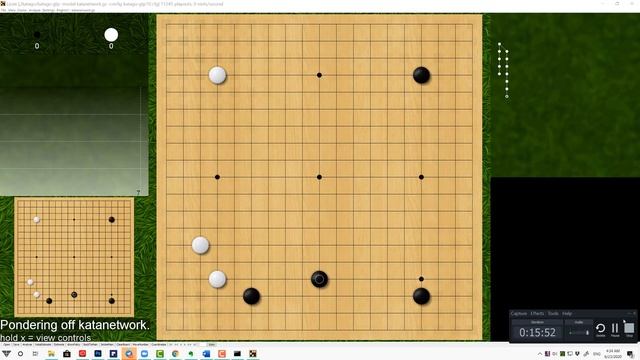This screenshot has height=360, width=640.
Task: Open File Explorer from taskbar
Action: point(51,353)
